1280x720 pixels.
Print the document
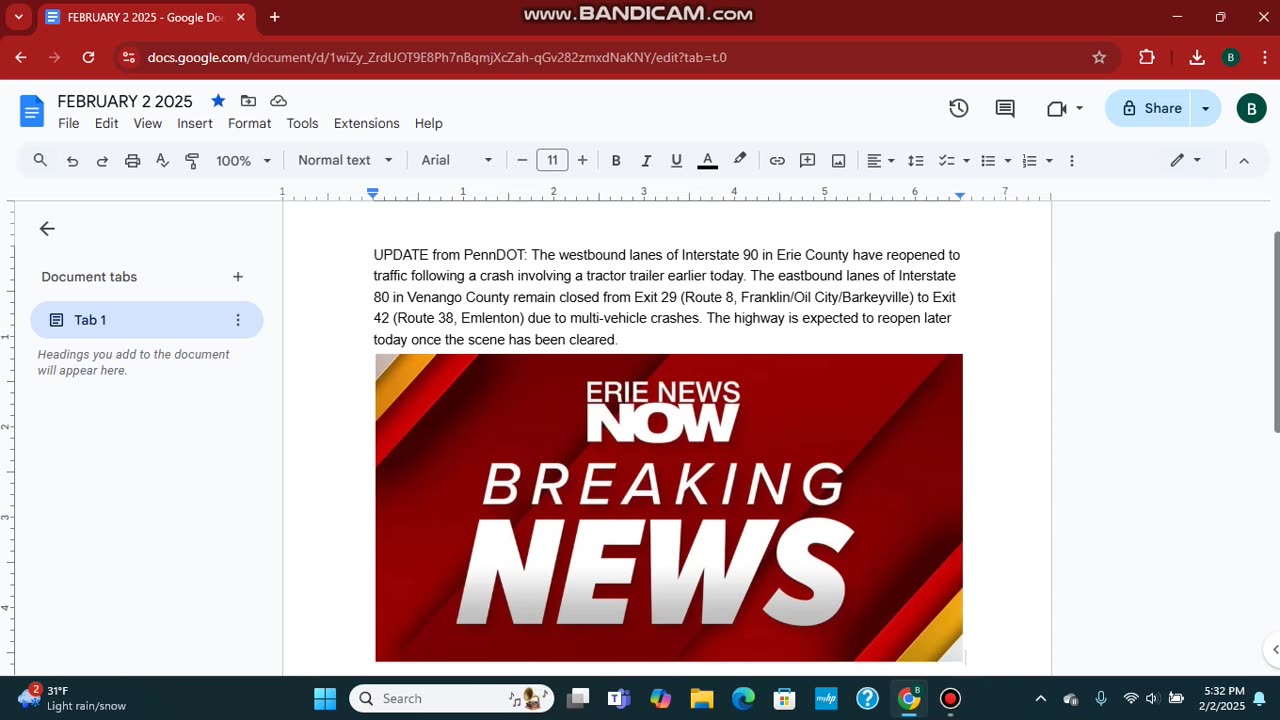pos(132,160)
